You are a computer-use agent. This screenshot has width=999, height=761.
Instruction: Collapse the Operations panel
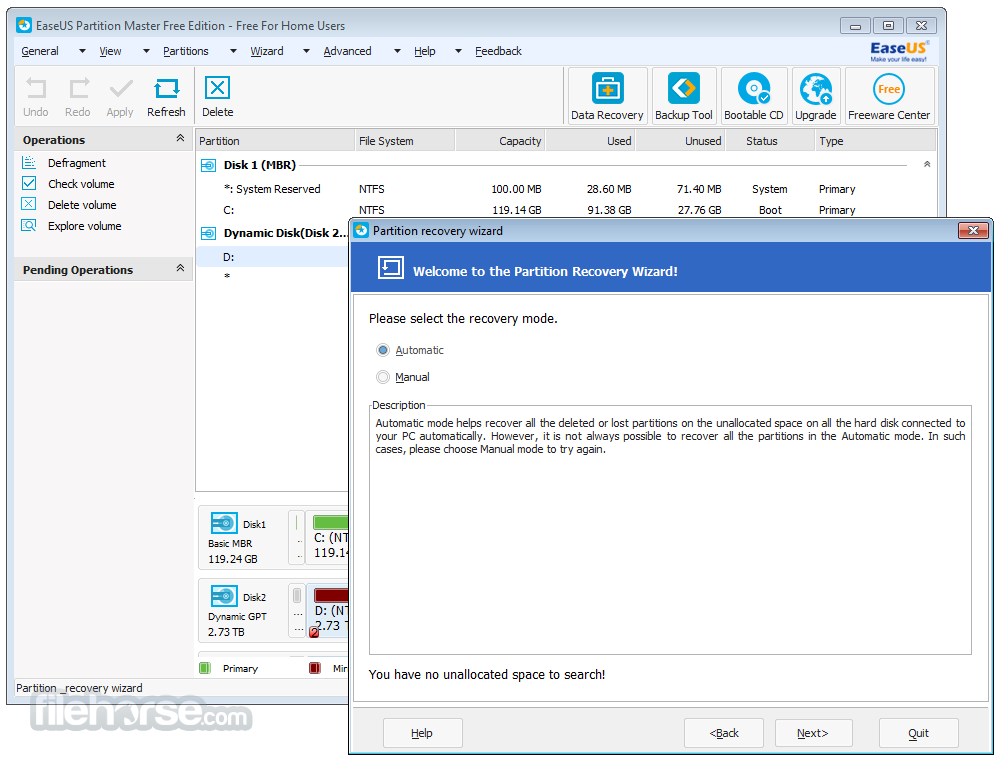[x=180, y=138]
